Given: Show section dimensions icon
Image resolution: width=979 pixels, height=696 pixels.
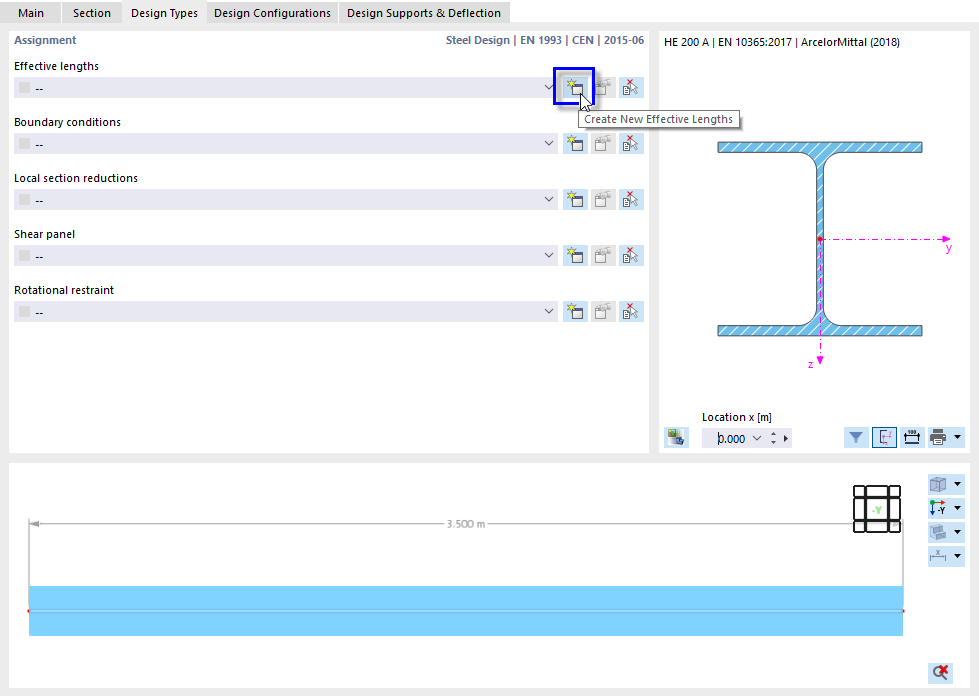Looking at the screenshot, I should pyautogui.click(x=912, y=438).
